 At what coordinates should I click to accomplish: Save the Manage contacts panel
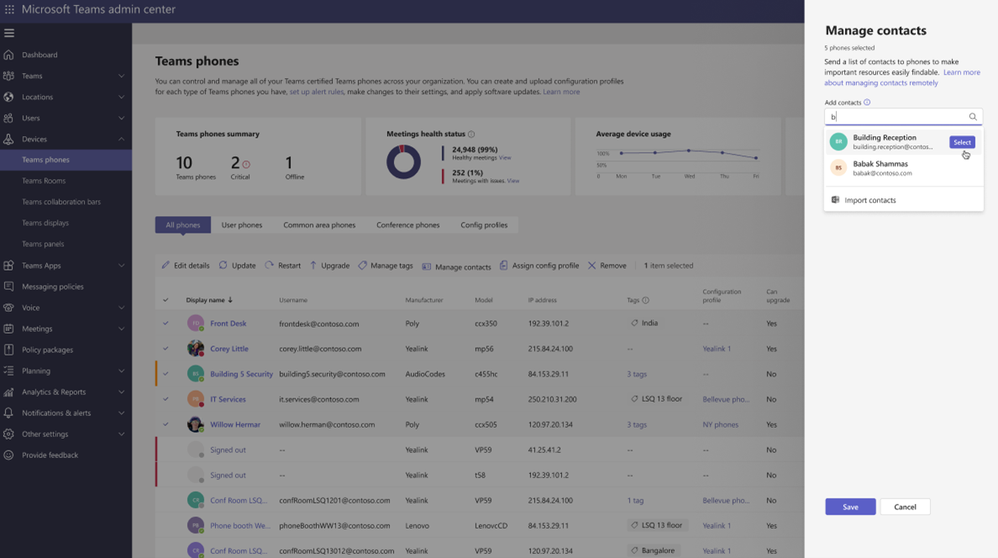click(850, 506)
